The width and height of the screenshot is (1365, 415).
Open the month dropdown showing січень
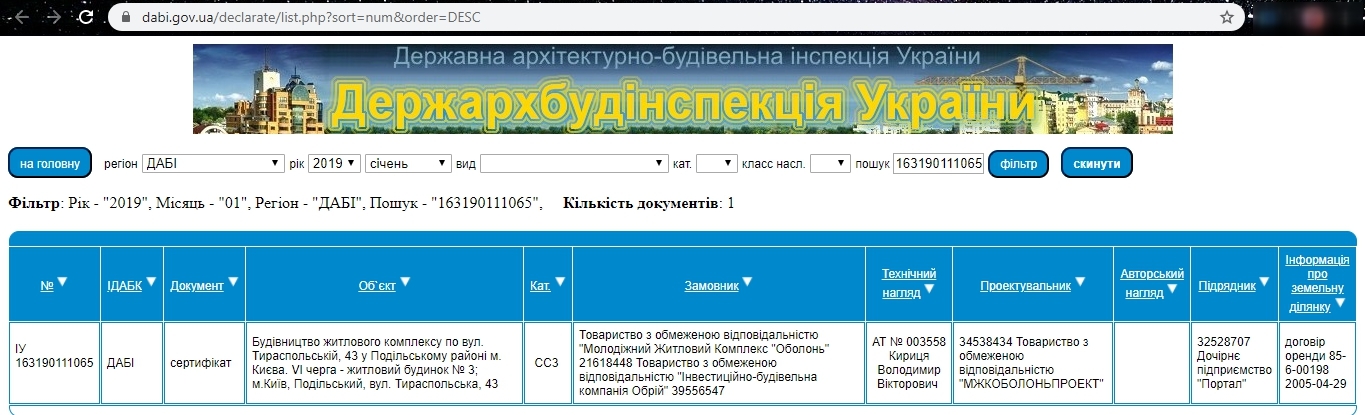pyautogui.click(x=409, y=163)
